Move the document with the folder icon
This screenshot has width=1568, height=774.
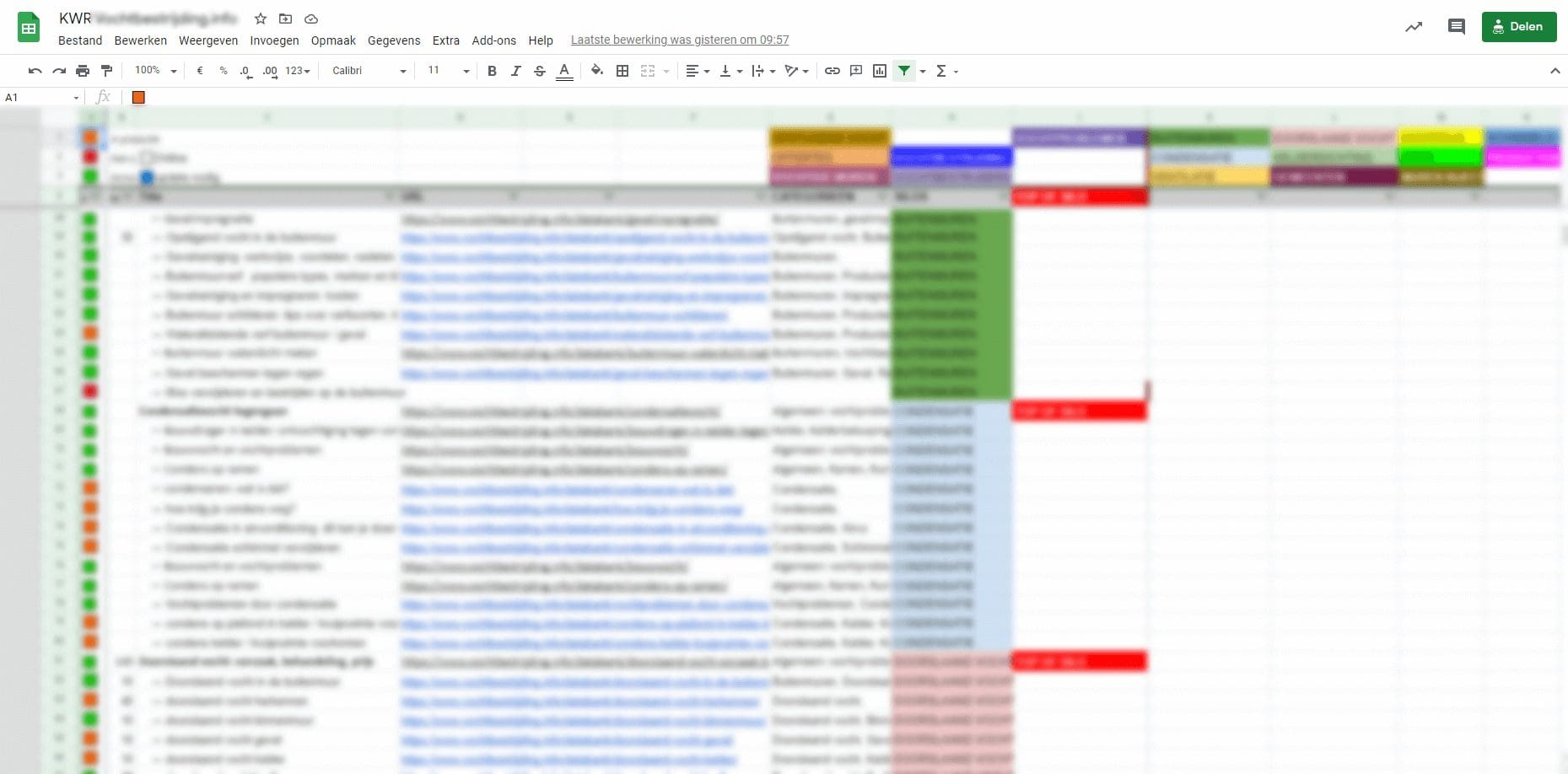tap(285, 19)
